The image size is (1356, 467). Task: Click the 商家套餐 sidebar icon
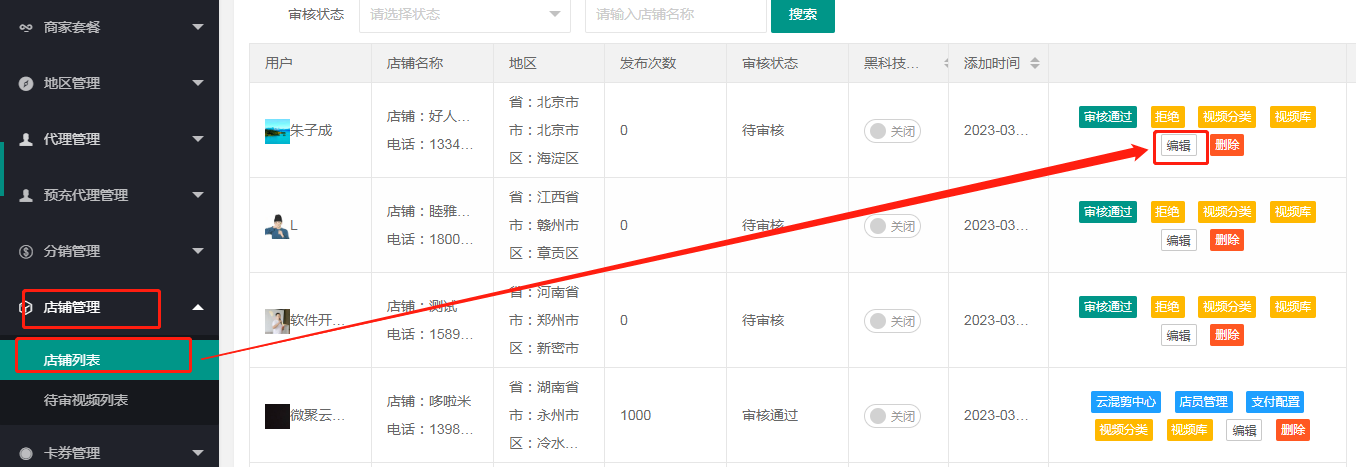26,27
